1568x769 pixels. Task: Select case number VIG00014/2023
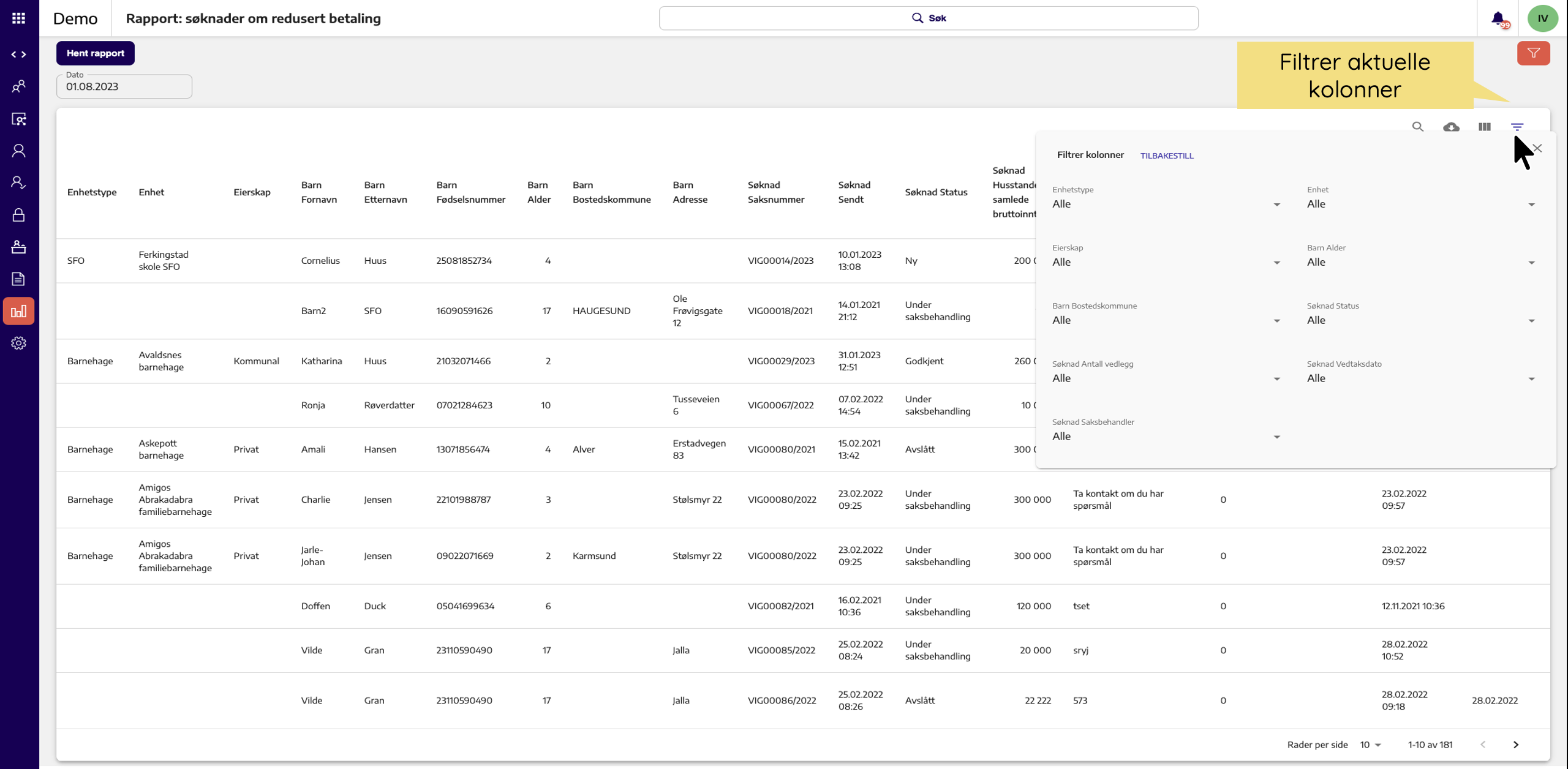[781, 261]
